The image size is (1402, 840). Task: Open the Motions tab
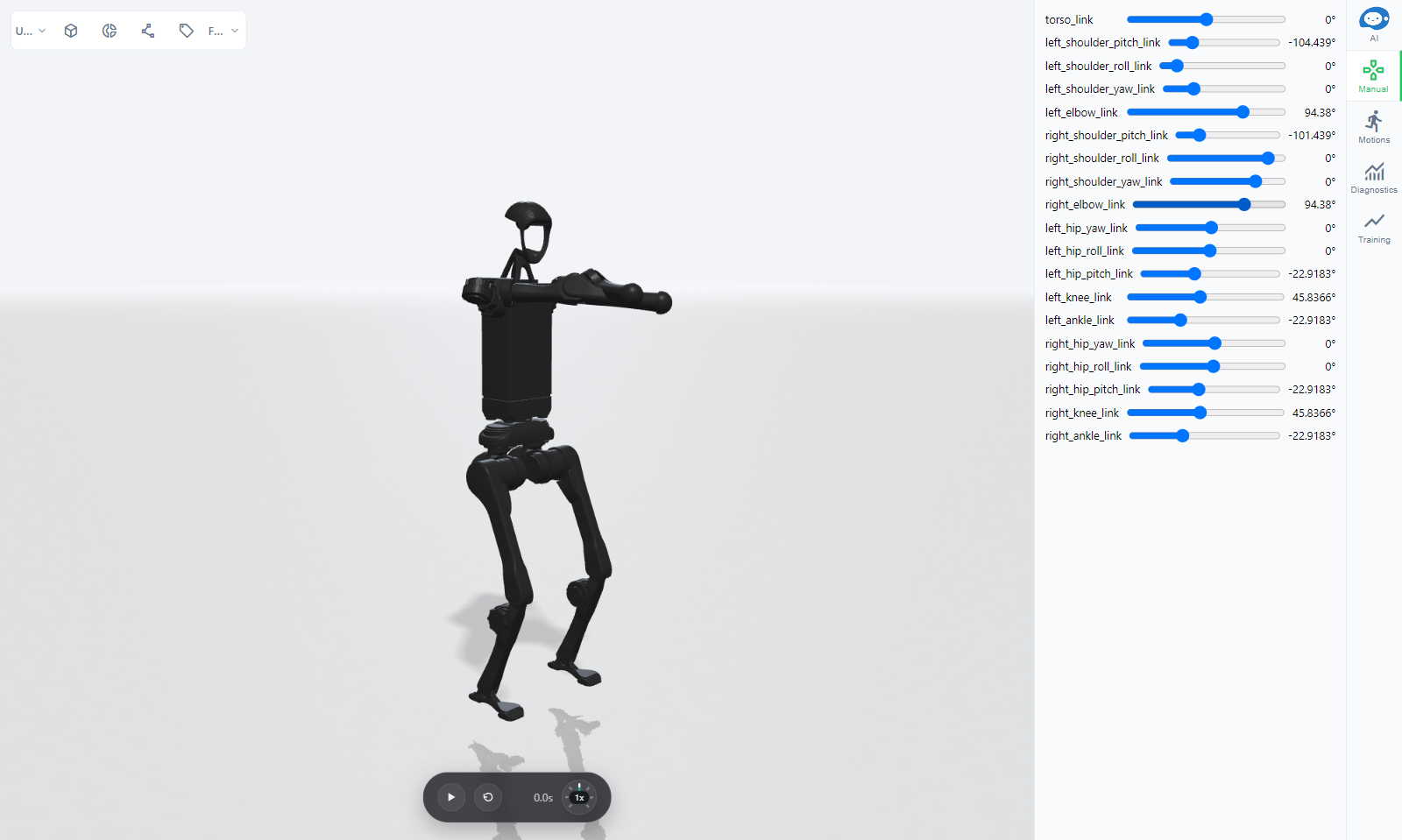click(1374, 127)
